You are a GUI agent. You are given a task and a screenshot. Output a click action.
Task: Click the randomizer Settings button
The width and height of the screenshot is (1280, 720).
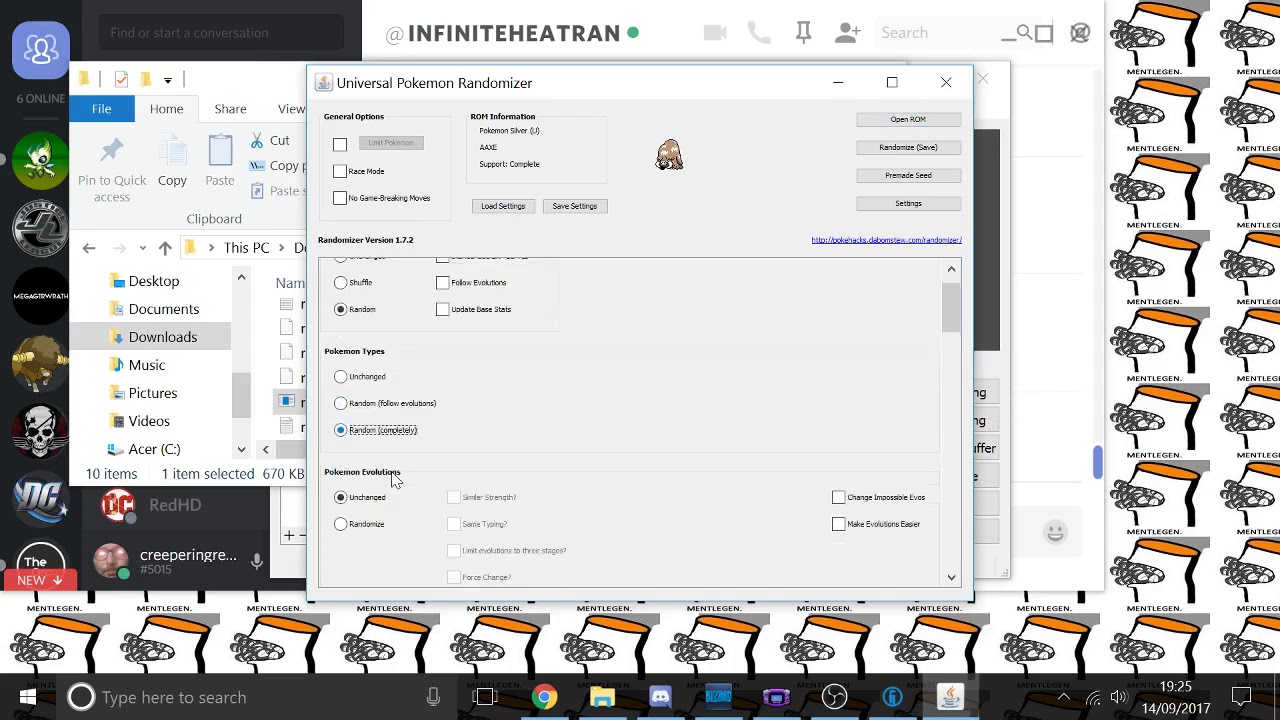908,203
